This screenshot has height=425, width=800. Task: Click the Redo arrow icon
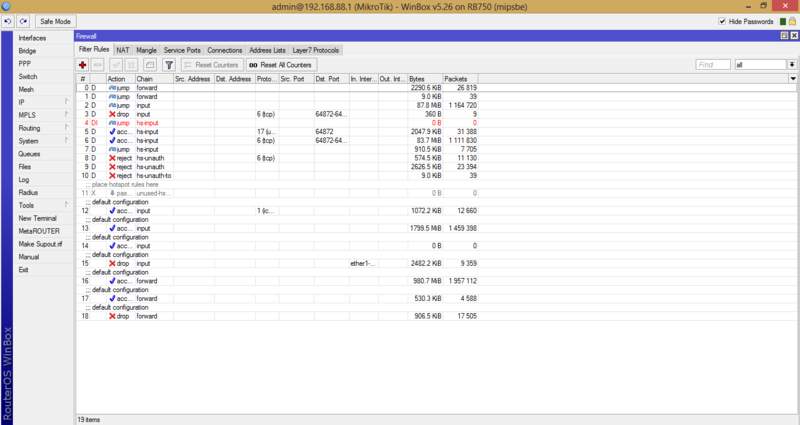click(23, 21)
